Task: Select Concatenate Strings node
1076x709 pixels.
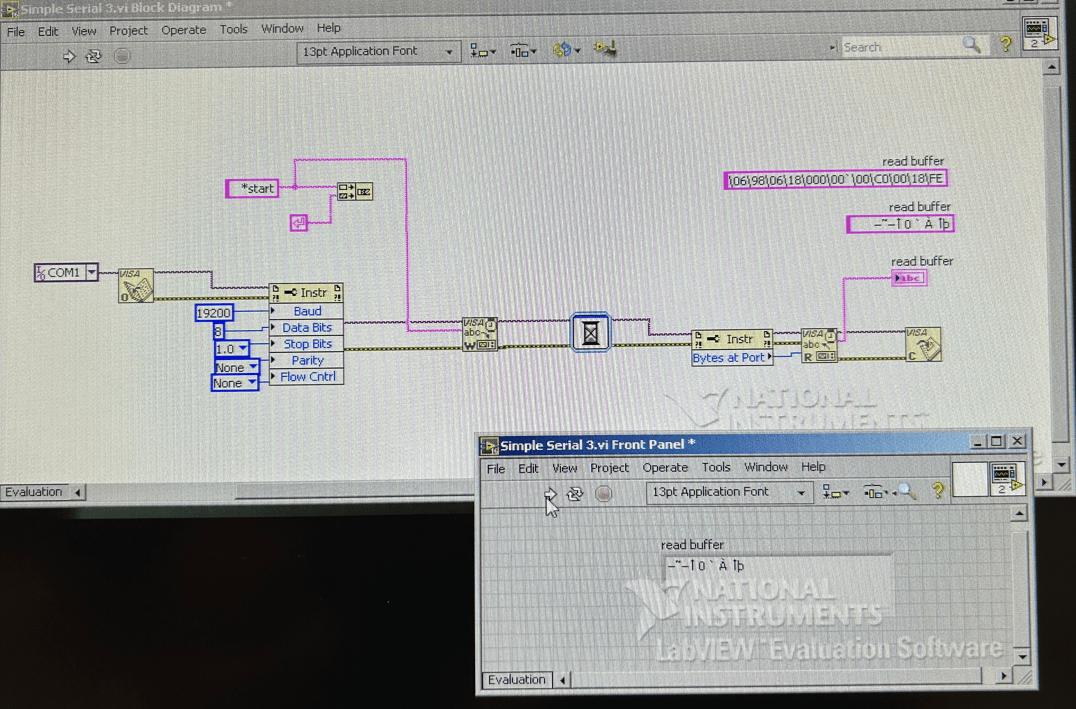Action: pyautogui.click(x=355, y=191)
